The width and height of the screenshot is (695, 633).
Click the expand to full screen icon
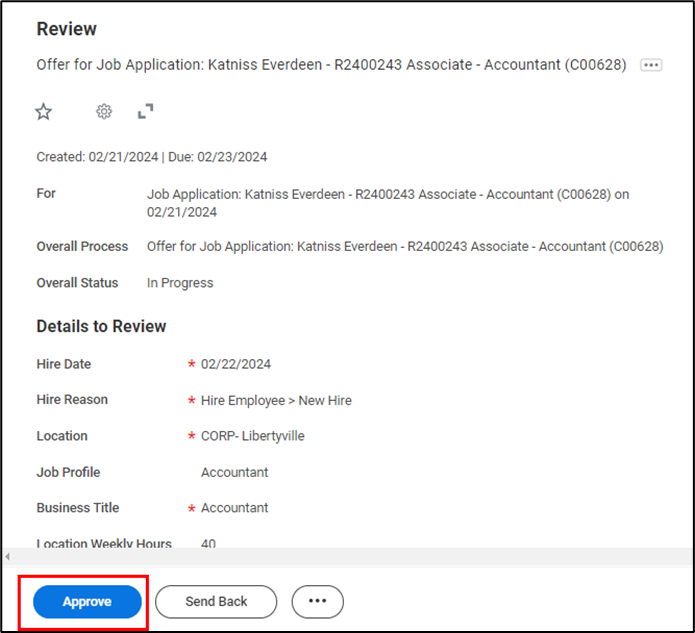tap(146, 112)
